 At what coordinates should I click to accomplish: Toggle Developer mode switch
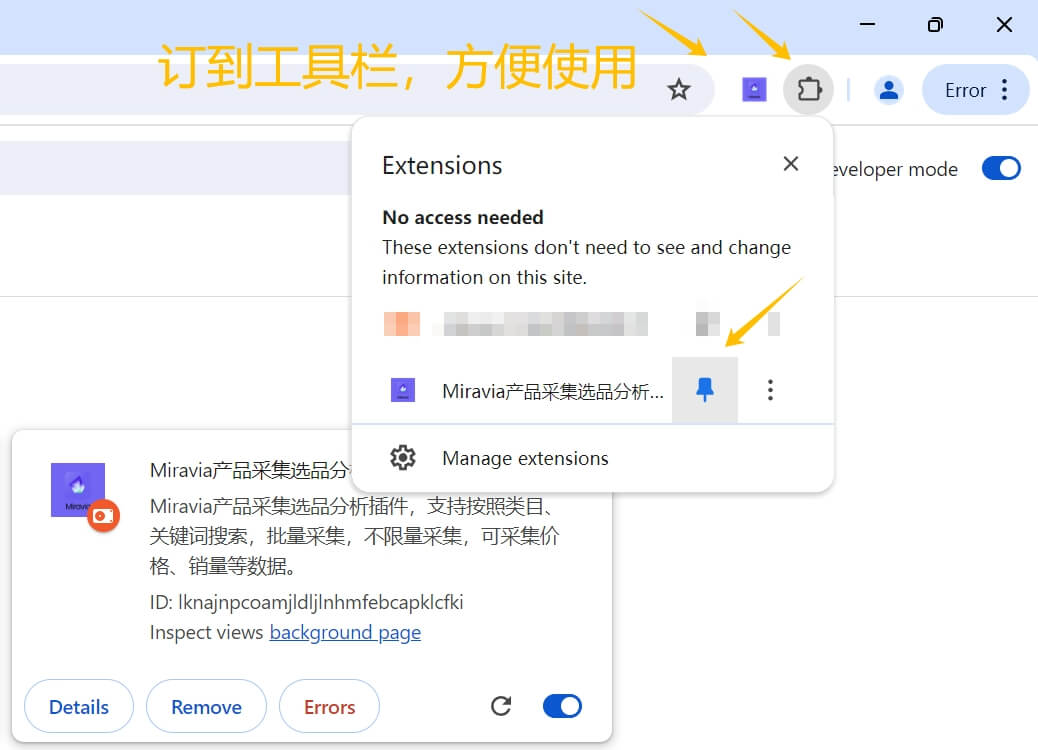tap(1001, 168)
